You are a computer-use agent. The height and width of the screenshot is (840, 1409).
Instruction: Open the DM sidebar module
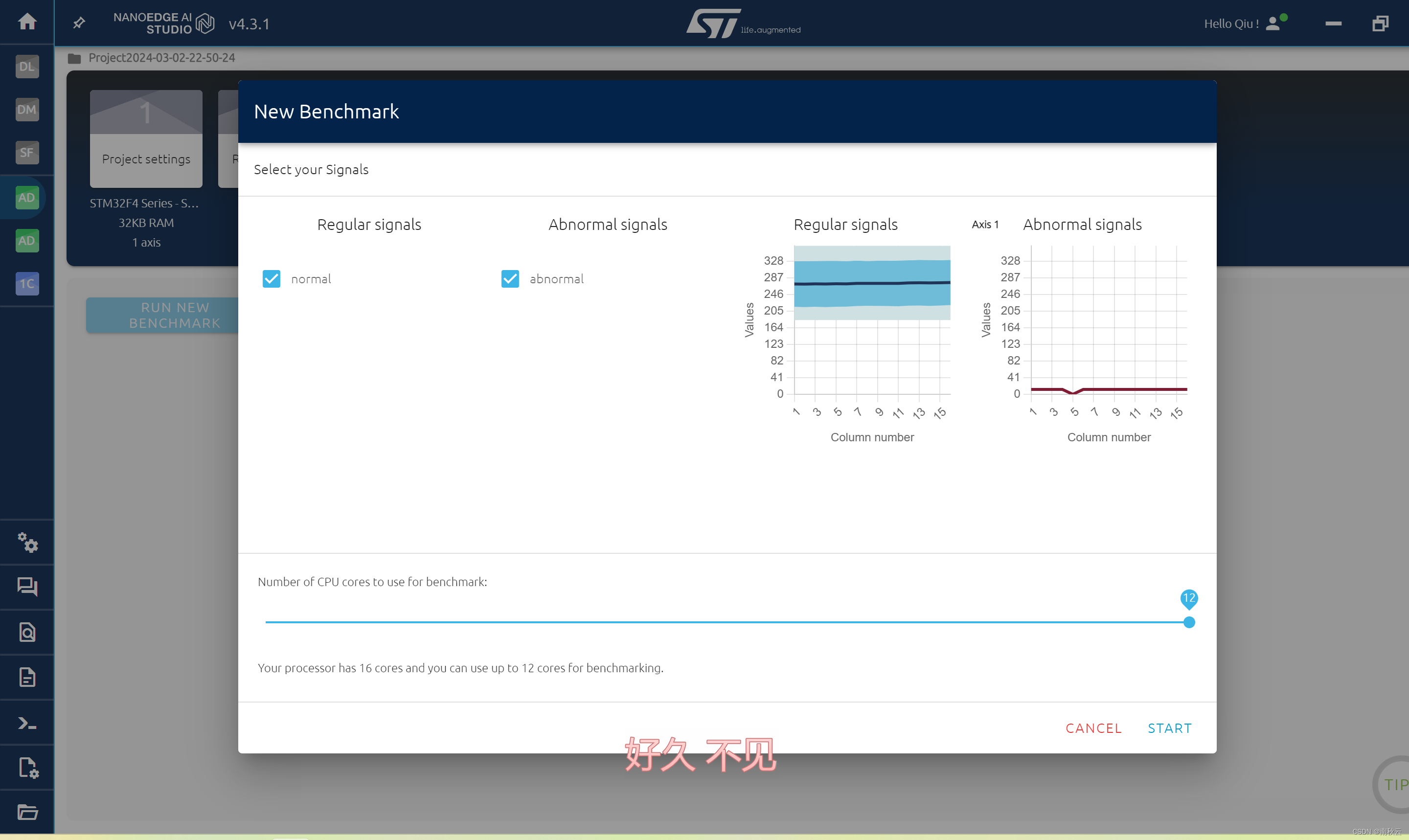point(26,109)
